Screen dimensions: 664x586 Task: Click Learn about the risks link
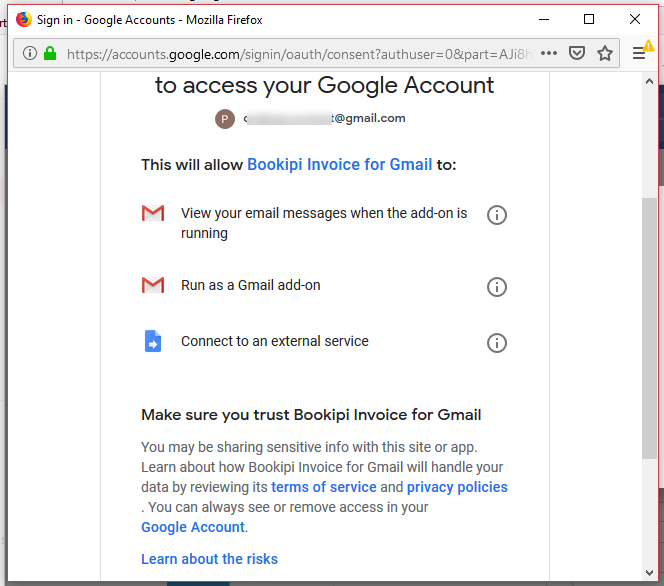point(210,559)
